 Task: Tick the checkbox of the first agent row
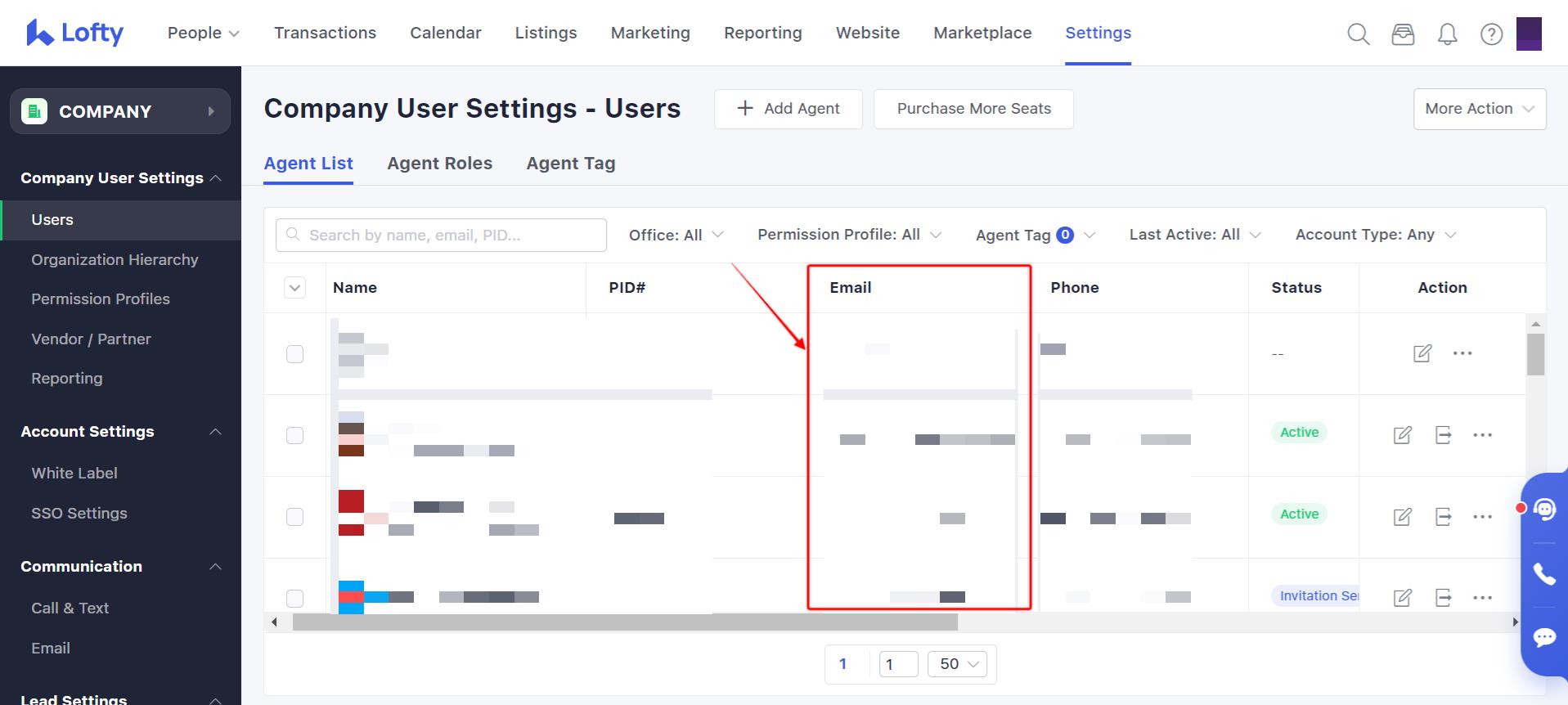[295, 354]
